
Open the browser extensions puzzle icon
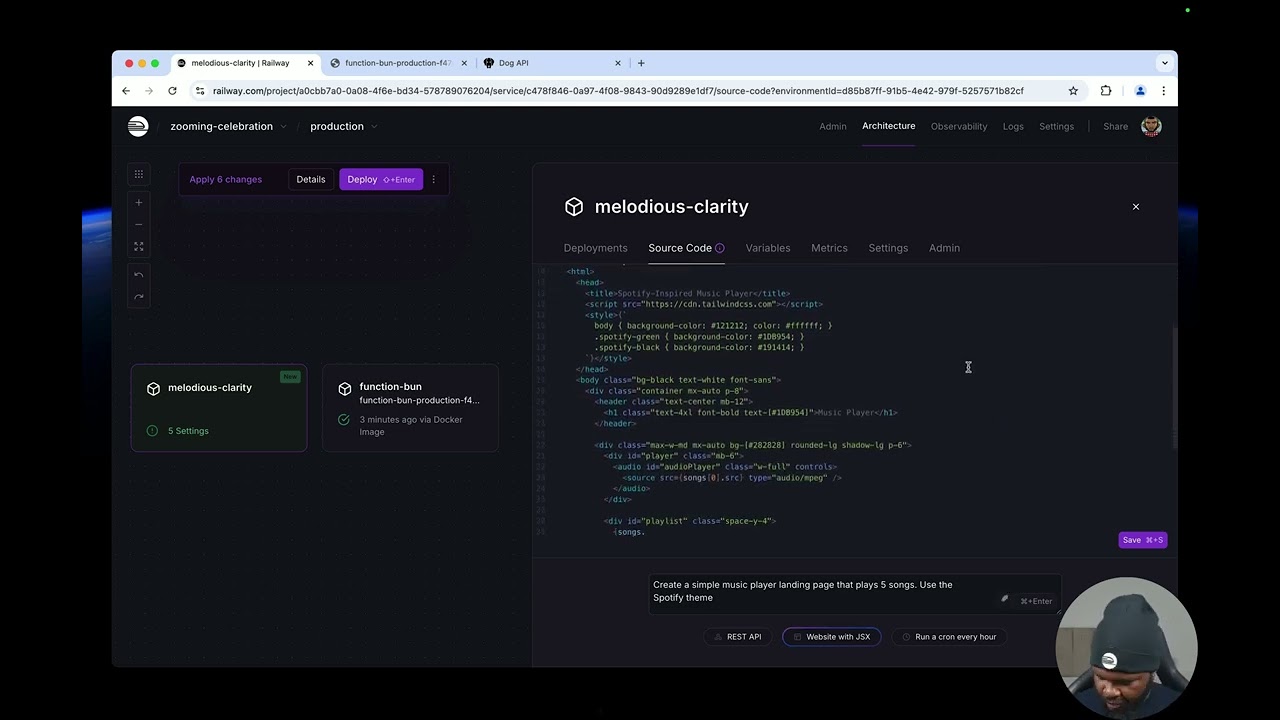[x=1106, y=91]
